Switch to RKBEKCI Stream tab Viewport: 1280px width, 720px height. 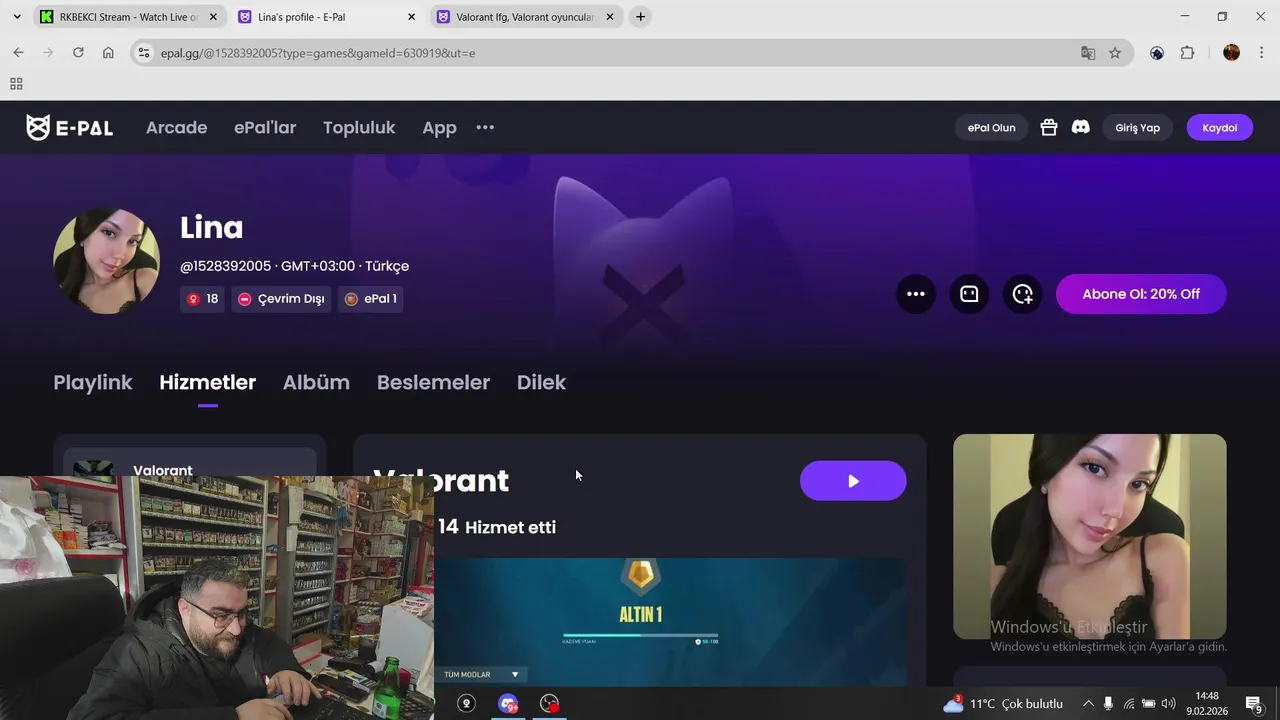pyautogui.click(x=128, y=17)
